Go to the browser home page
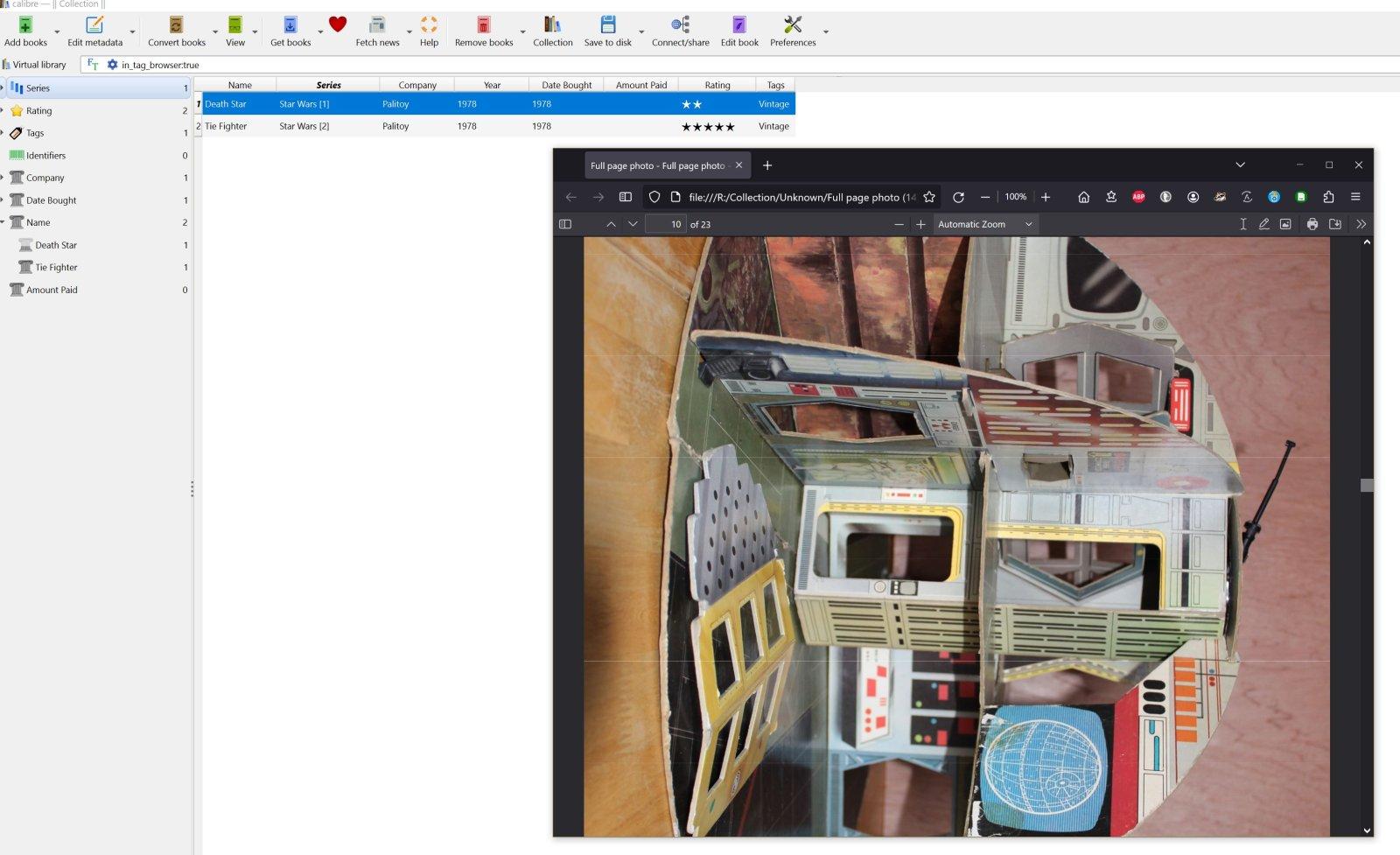1400x855 pixels. (1083, 197)
